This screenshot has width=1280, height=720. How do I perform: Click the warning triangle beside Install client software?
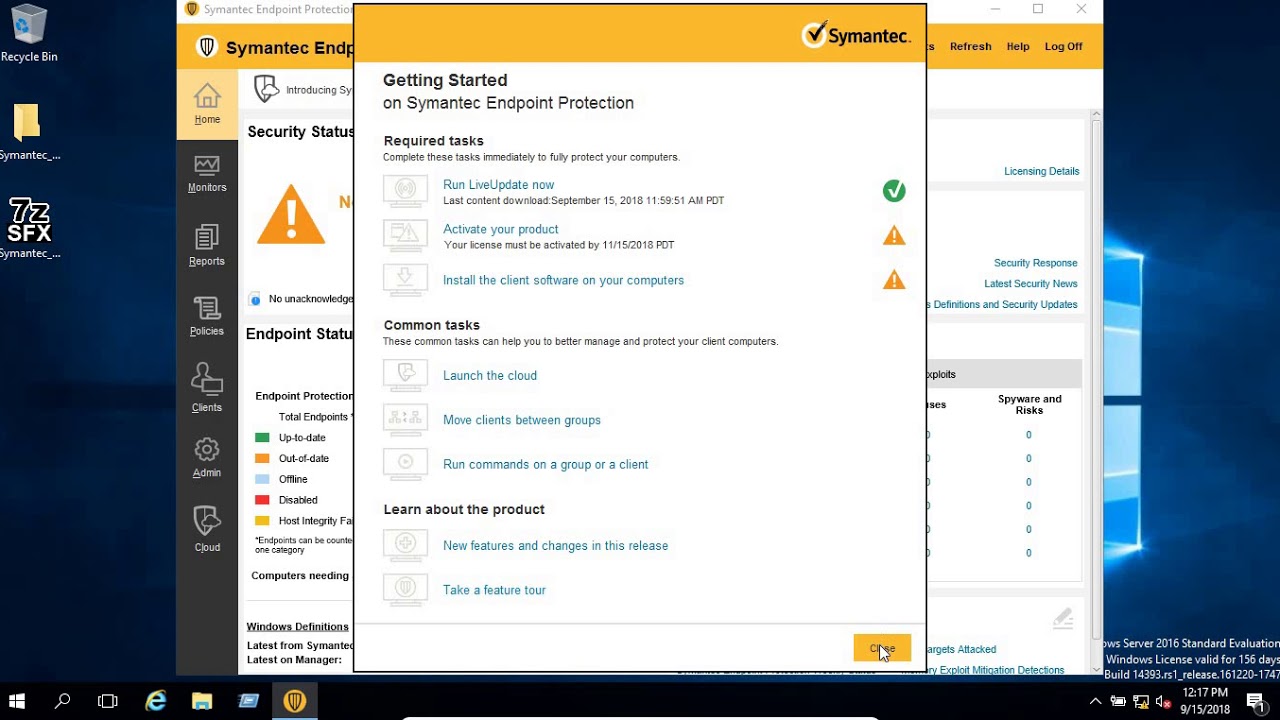click(x=894, y=281)
